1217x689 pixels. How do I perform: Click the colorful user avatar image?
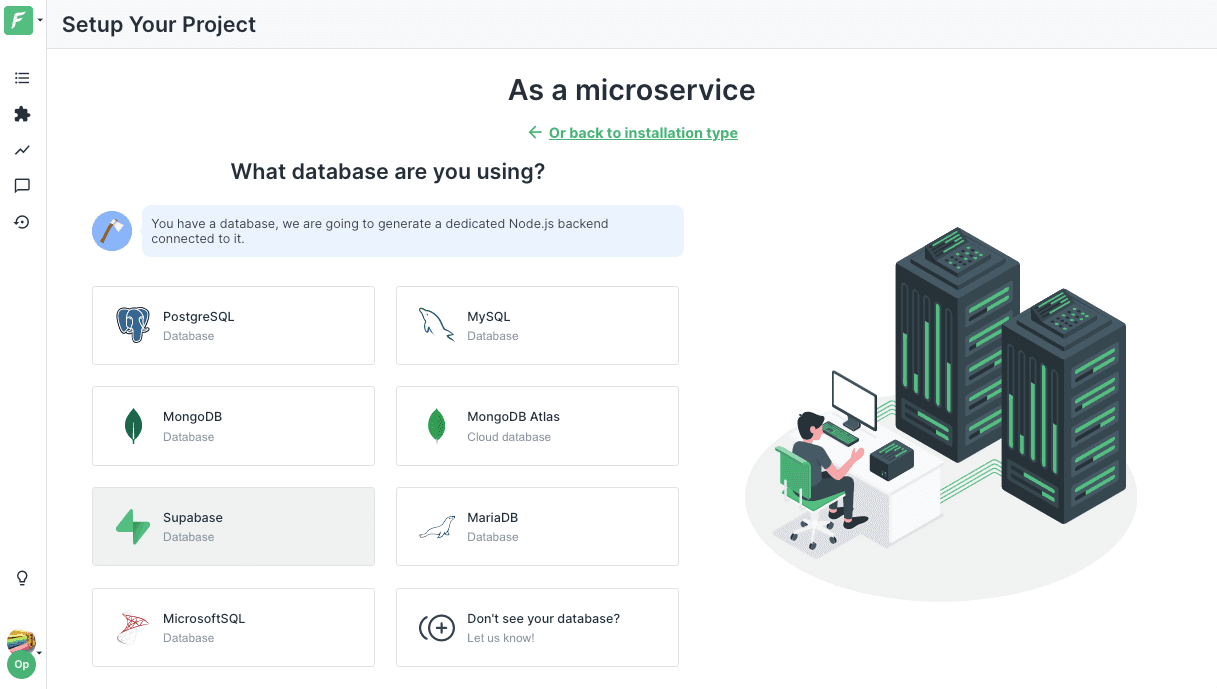(21, 642)
